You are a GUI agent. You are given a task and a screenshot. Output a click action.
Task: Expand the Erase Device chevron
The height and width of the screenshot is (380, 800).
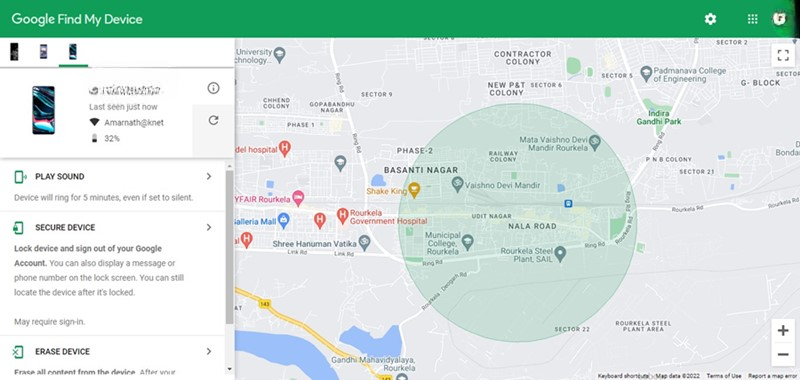pyautogui.click(x=209, y=351)
